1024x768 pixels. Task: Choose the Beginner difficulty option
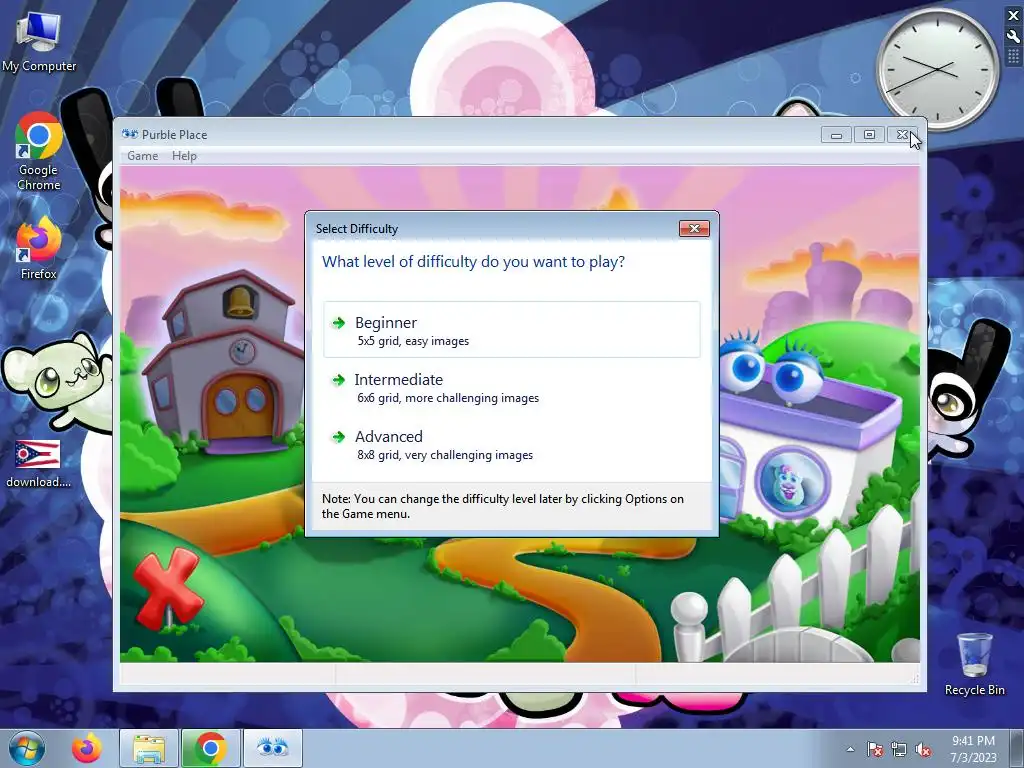tap(511, 330)
